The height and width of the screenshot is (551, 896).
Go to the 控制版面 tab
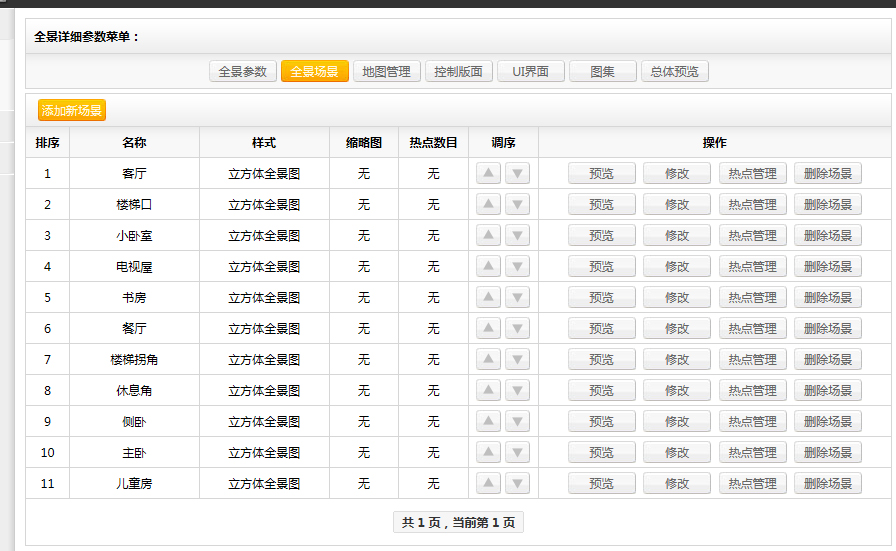tap(459, 72)
